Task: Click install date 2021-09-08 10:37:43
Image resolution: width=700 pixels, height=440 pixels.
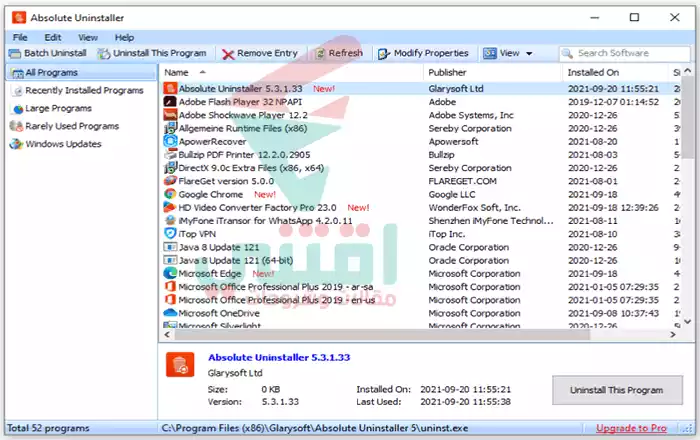Action: click(x=613, y=313)
